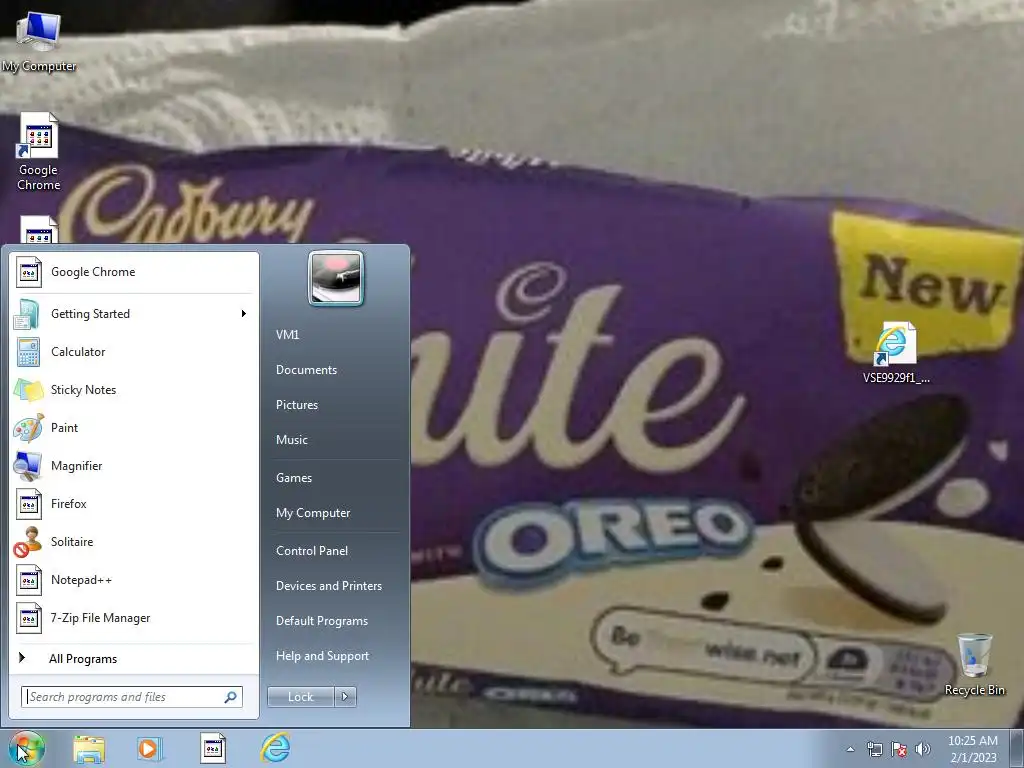Viewport: 1024px width, 768px height.
Task: Open Default Programs
Action: (336, 621)
